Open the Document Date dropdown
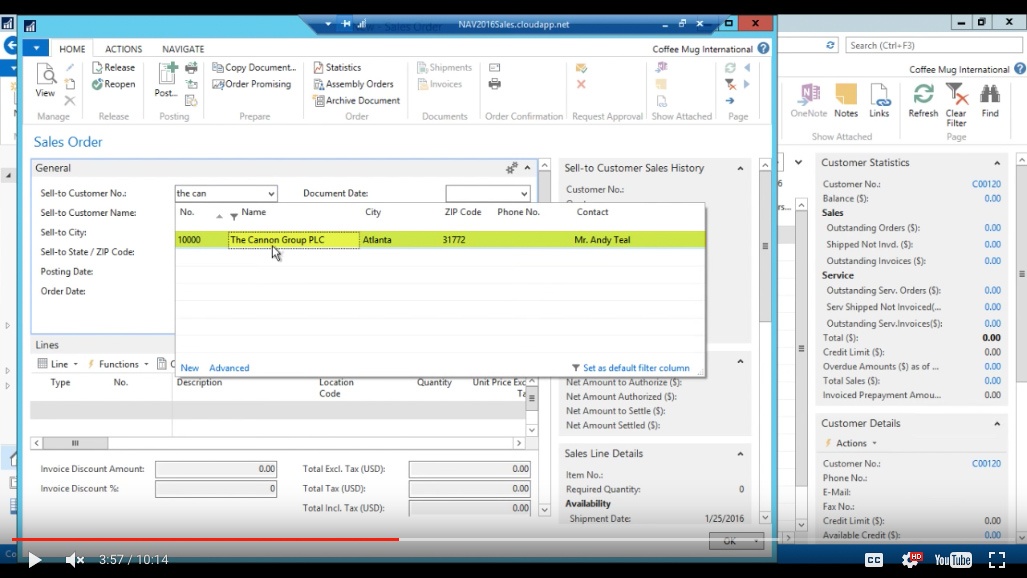The image size is (1027, 578). point(524,193)
